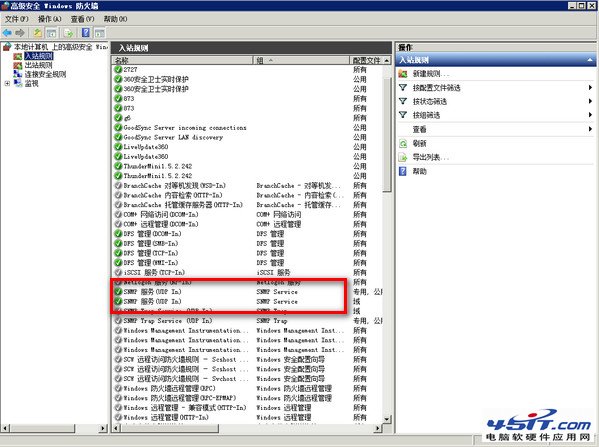Viewport: 599px width, 447px height.
Task: Click the funnel icon beside 按配置文件筛选
Action: click(x=403, y=87)
